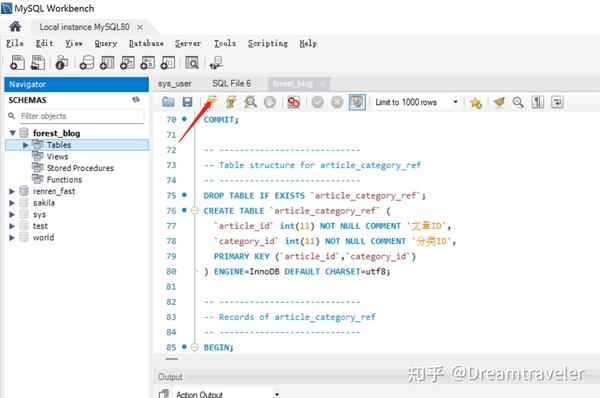Execute statement under cursor icon
Screen dimensions: 600x398
(x=231, y=102)
